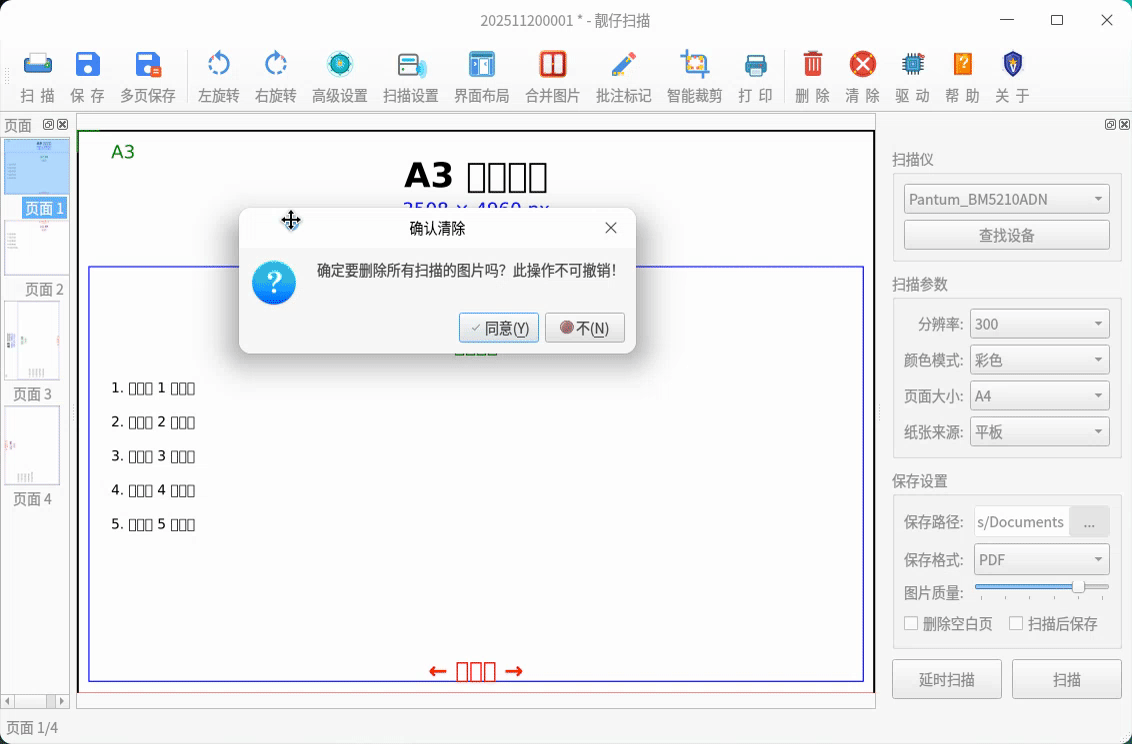Click the green A3 label
Screen dimensions: 1132x744
coord(123,152)
